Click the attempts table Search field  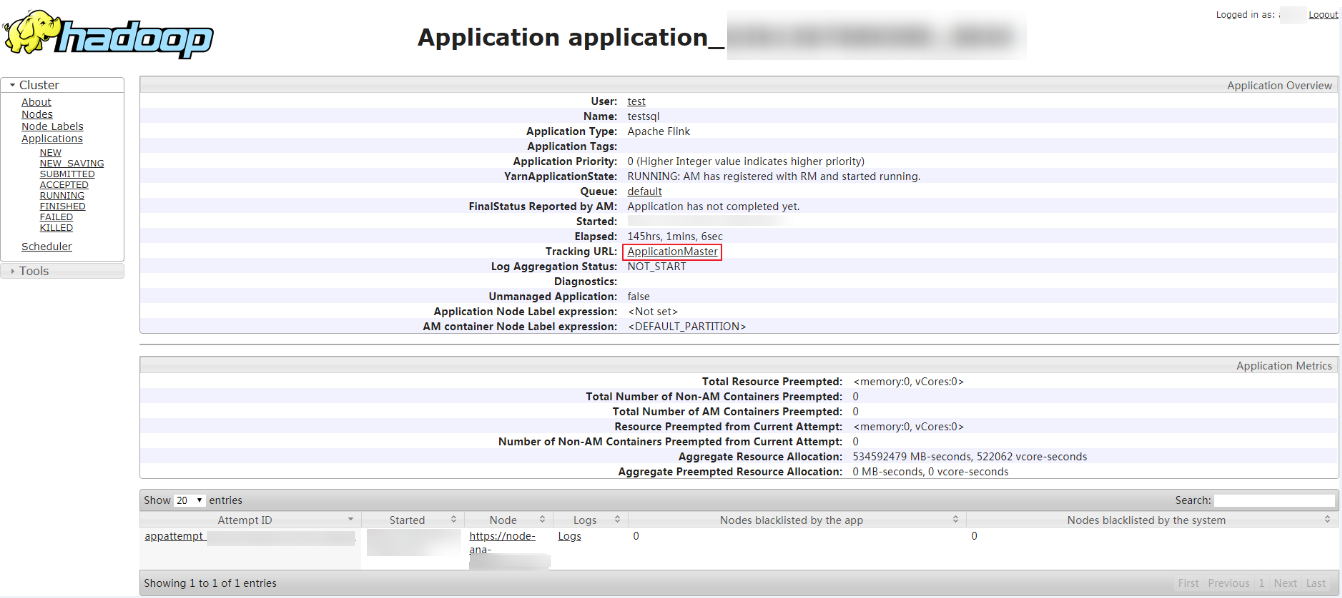1273,500
